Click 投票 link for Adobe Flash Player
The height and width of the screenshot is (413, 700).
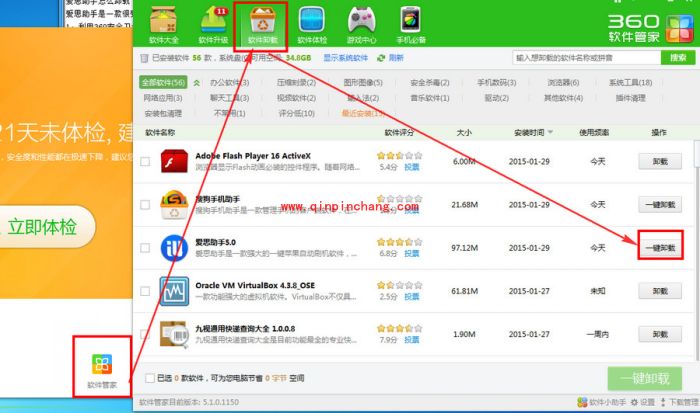click(412, 167)
